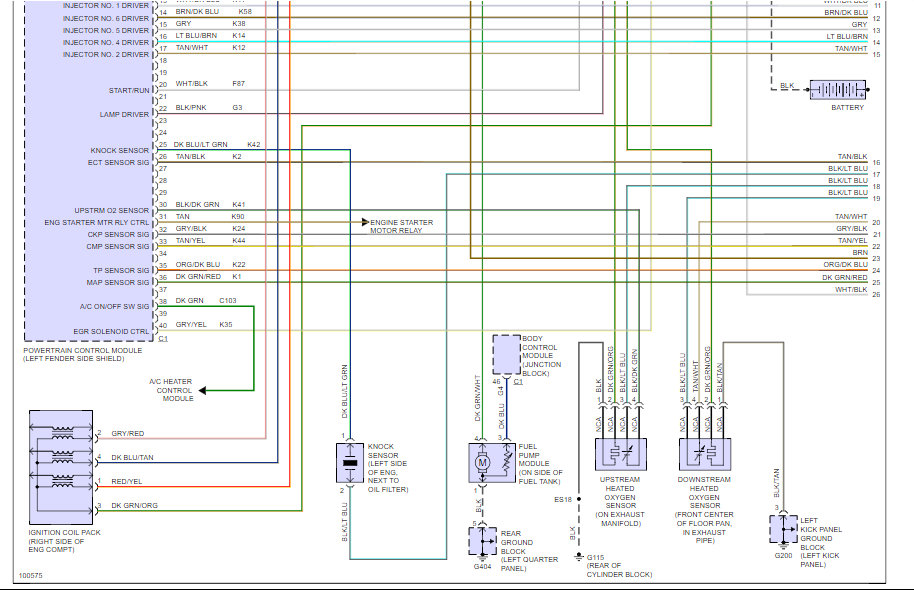This screenshot has height=591, width=914.
Task: Click the left kick panel ground block symbol
Action: [783, 529]
